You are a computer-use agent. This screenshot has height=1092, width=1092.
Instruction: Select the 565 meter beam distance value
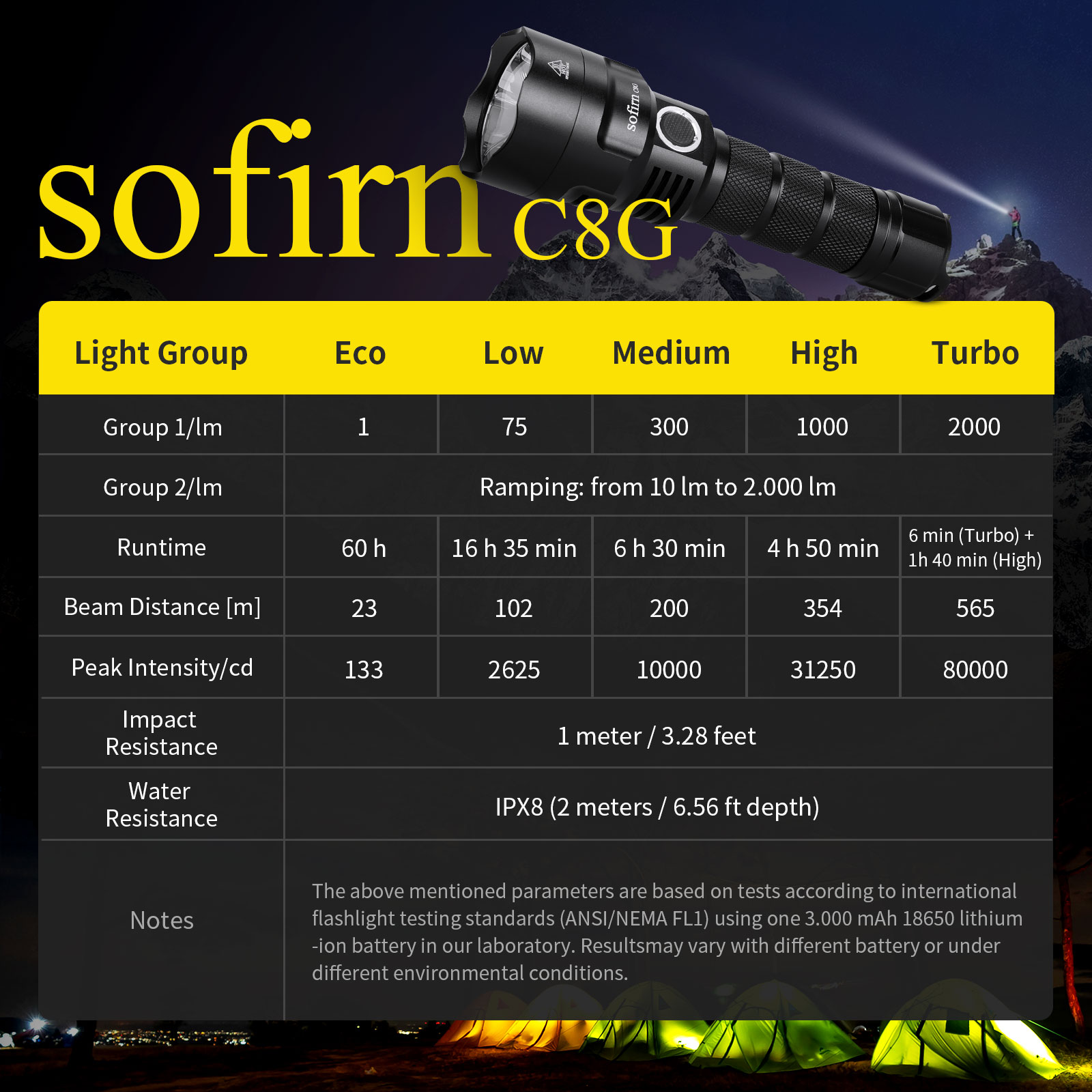[x=976, y=607]
